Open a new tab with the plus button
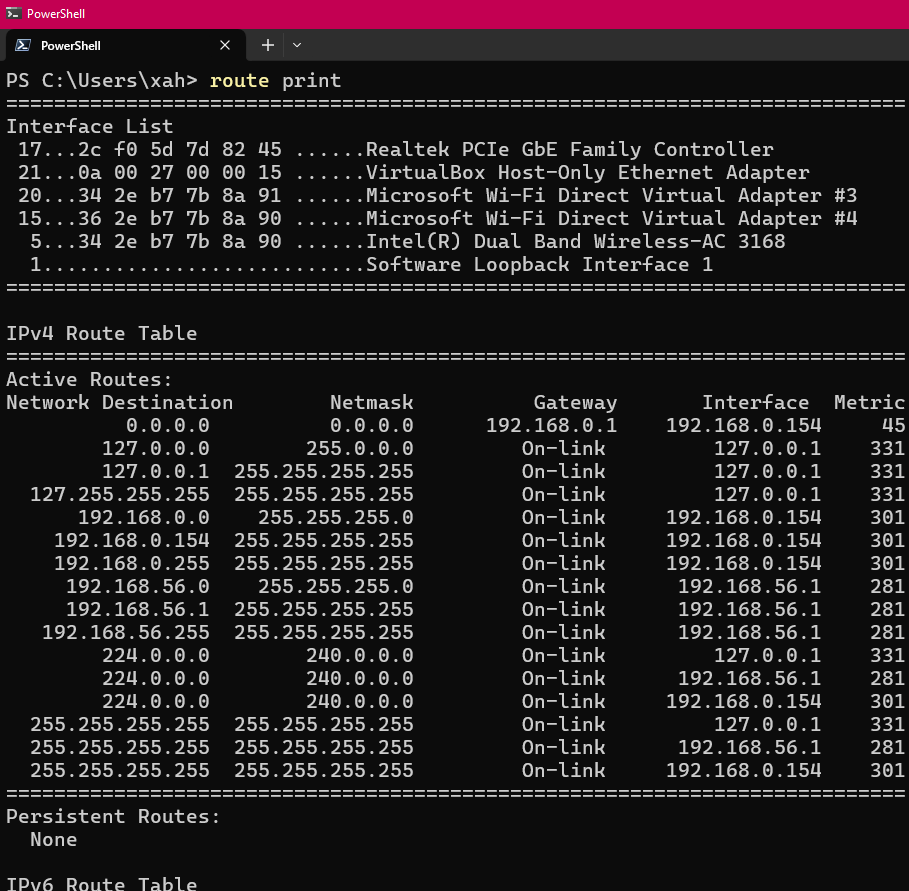 pos(267,45)
